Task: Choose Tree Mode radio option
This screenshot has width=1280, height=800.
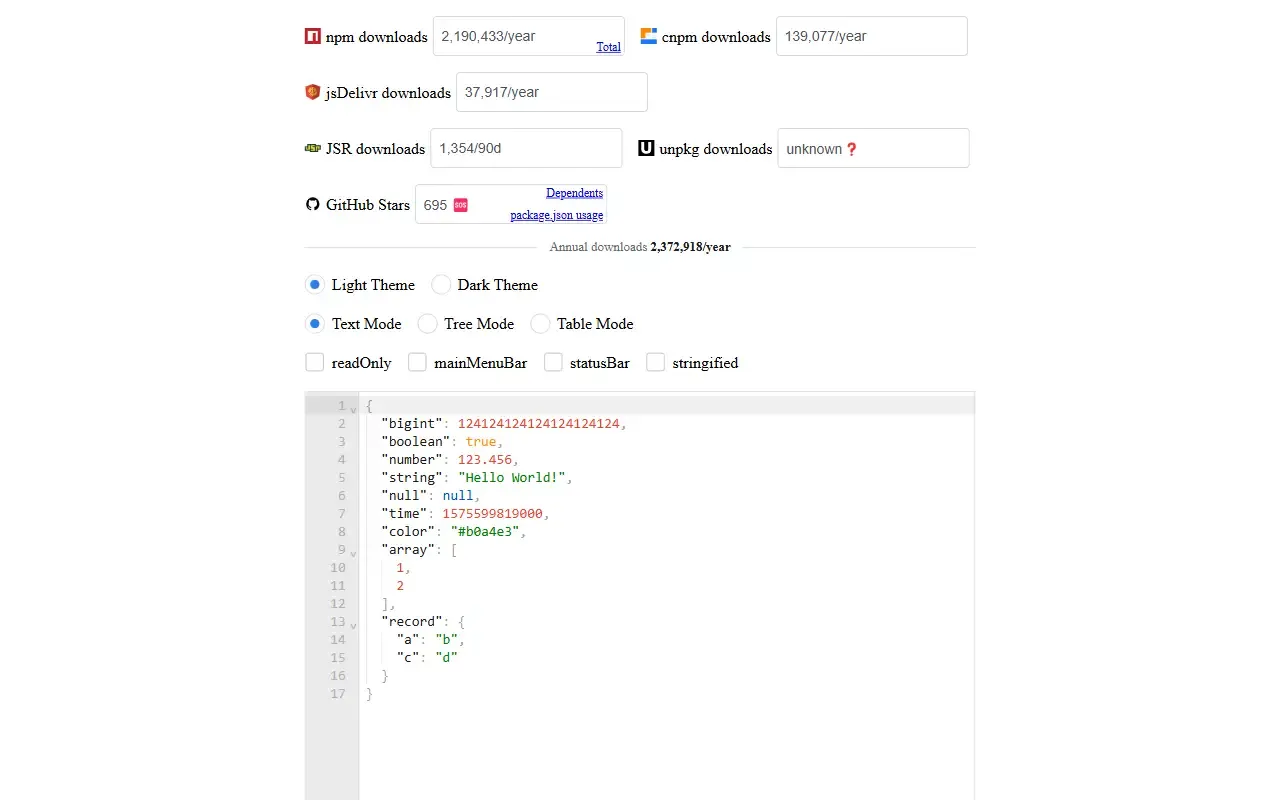Action: point(428,324)
